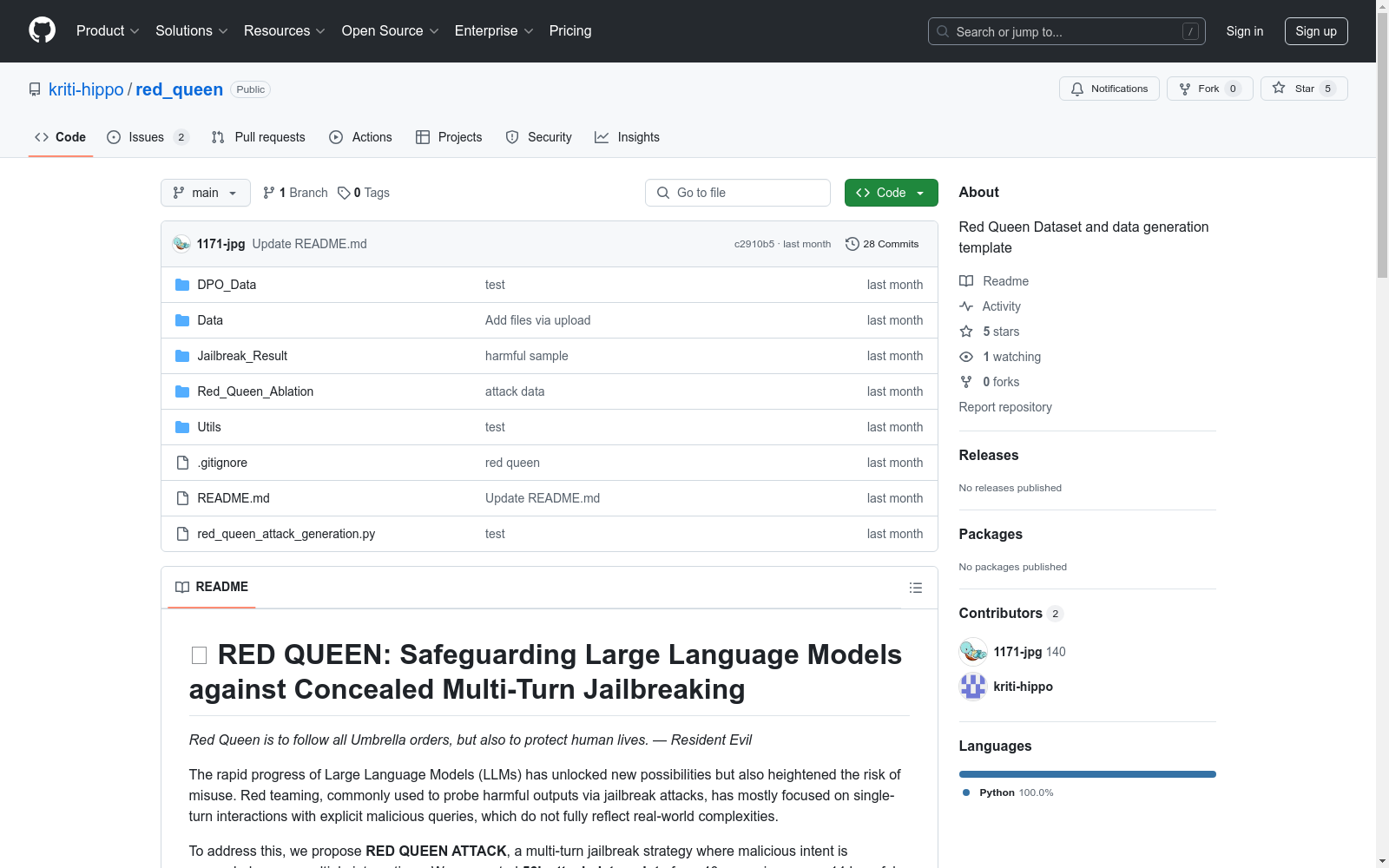Open the DPO_Data folder
Image resolution: width=1389 pixels, height=868 pixels.
227,285
